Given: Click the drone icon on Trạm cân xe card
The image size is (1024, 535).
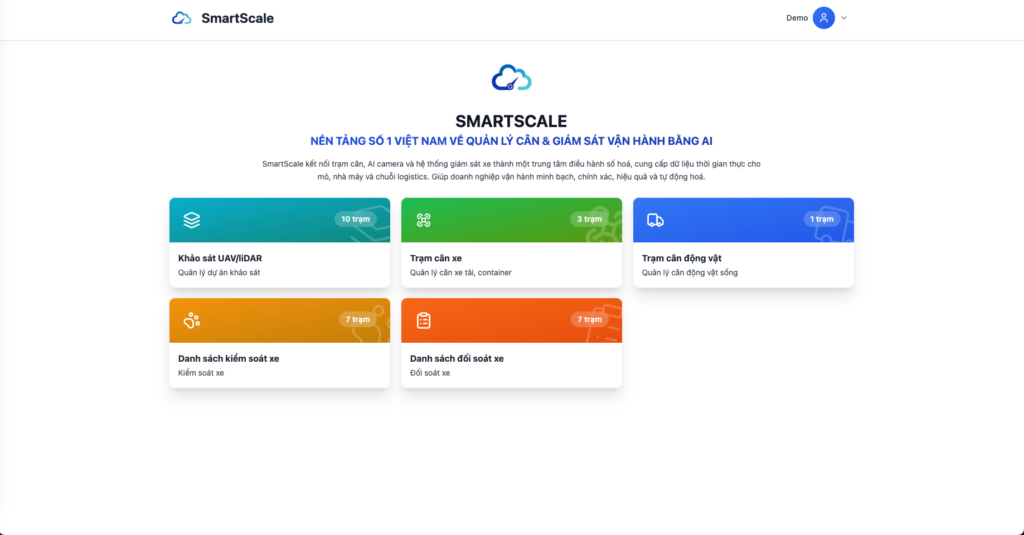Looking at the screenshot, I should tap(423, 220).
